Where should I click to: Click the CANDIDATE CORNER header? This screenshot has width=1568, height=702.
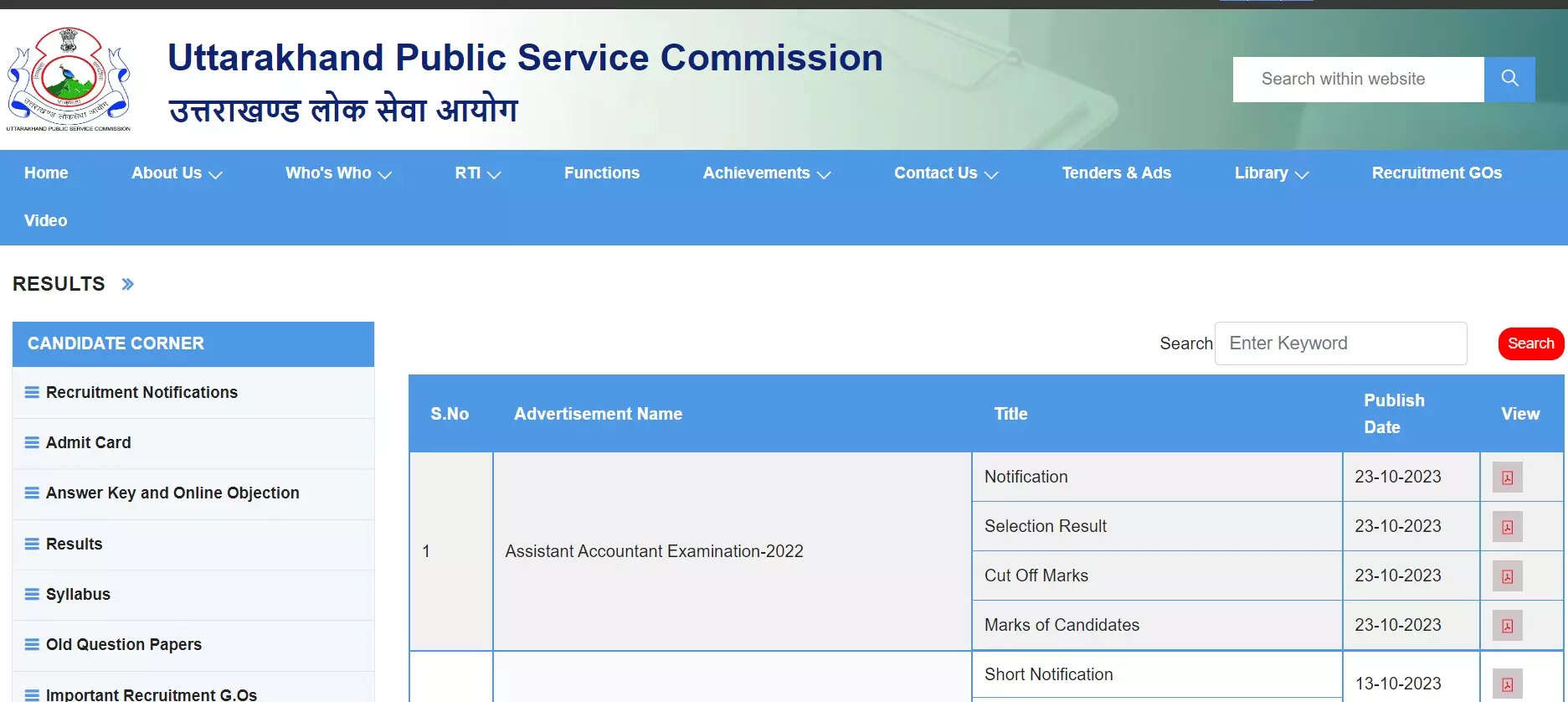click(193, 343)
